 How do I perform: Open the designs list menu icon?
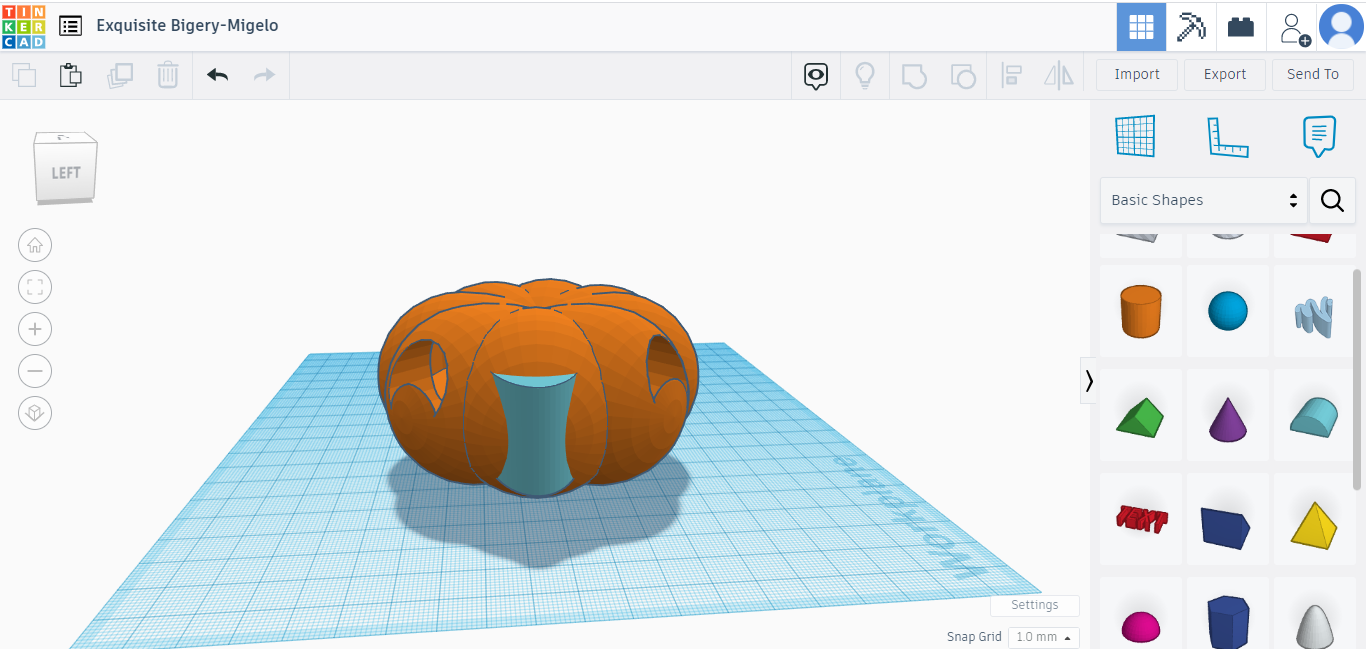point(70,26)
